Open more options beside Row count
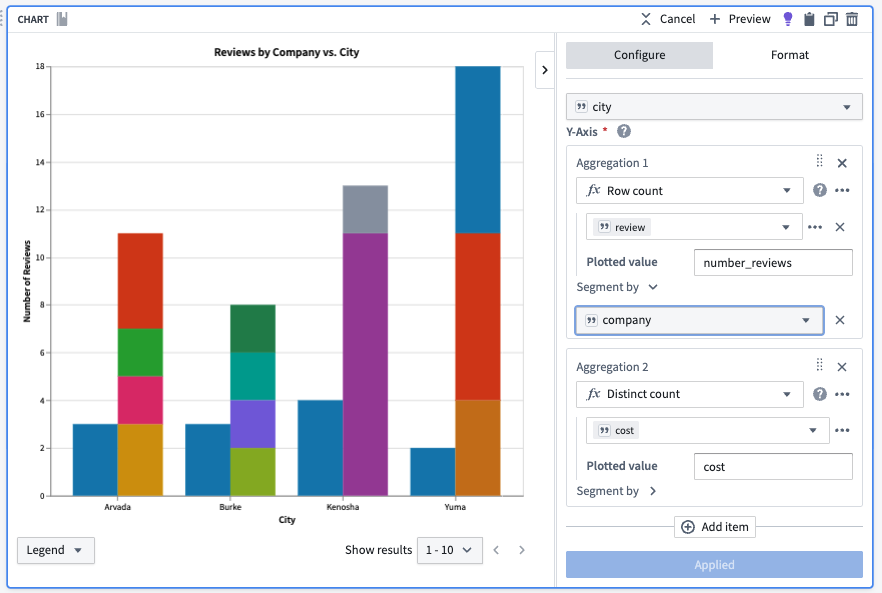Viewport: 882px width, 593px height. (x=842, y=190)
